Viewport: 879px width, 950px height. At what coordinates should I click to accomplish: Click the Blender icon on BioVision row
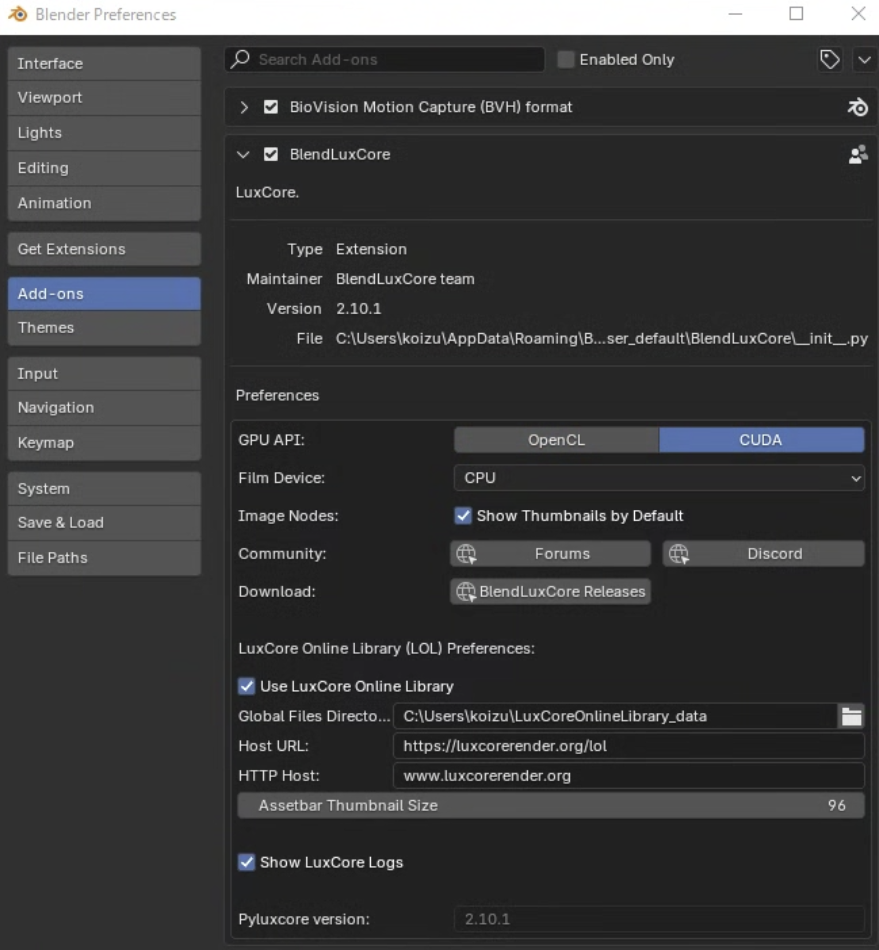857,107
